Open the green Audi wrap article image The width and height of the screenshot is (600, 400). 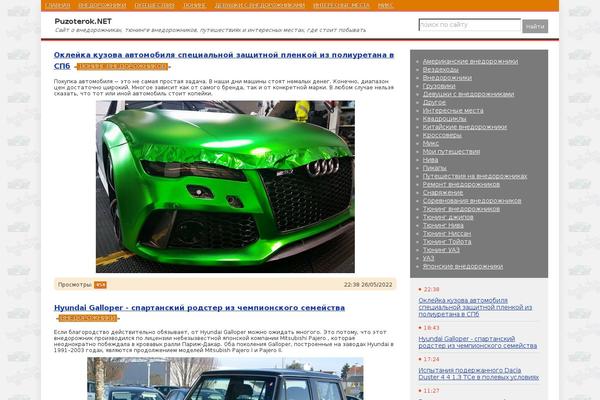coord(225,186)
